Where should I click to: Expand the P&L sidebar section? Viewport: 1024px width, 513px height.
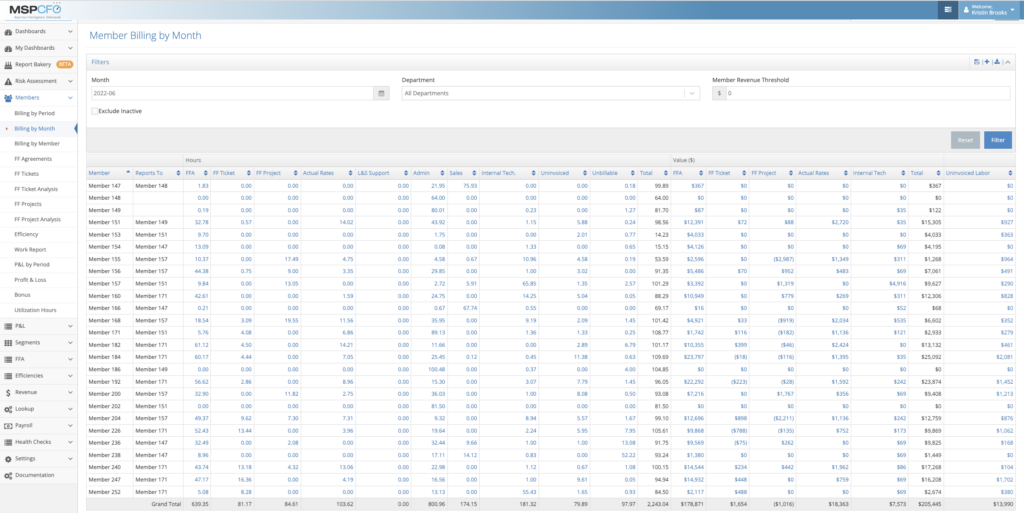tap(38, 326)
